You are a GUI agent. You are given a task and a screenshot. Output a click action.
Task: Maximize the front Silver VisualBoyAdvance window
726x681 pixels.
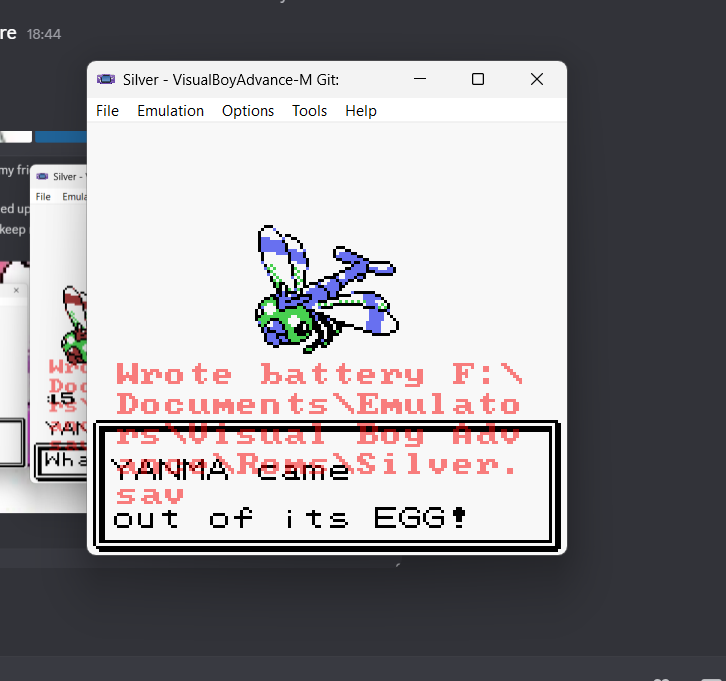click(x=478, y=79)
